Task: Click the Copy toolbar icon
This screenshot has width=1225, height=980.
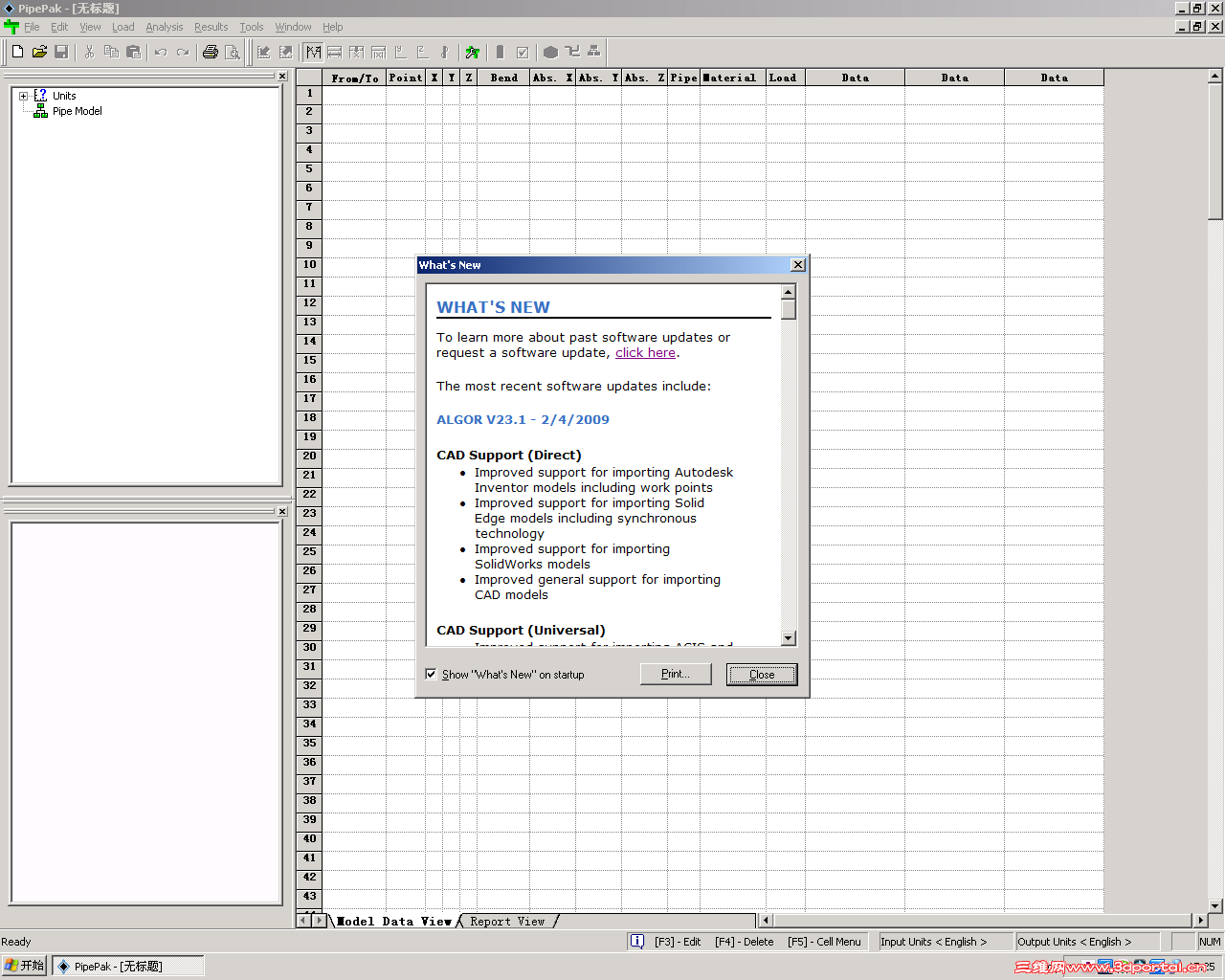Action: click(112, 52)
